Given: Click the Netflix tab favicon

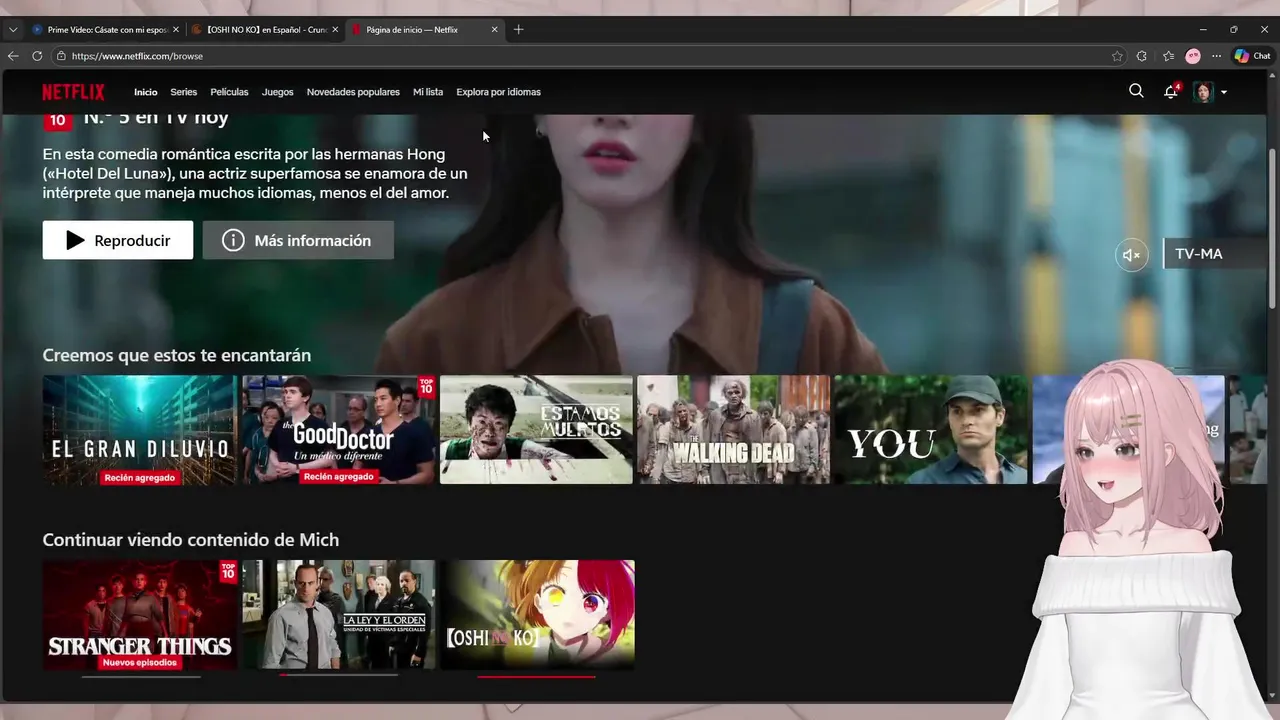Looking at the screenshot, I should pyautogui.click(x=356, y=30).
